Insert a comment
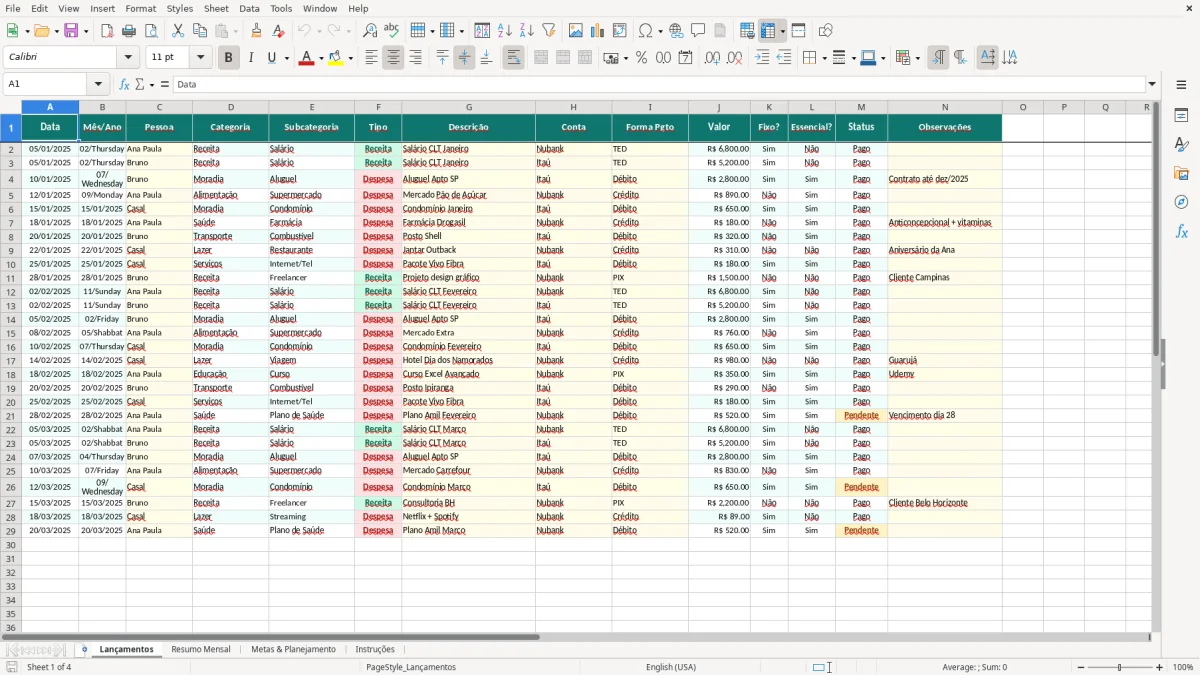Screen dimensions: 1200x675 point(698,31)
